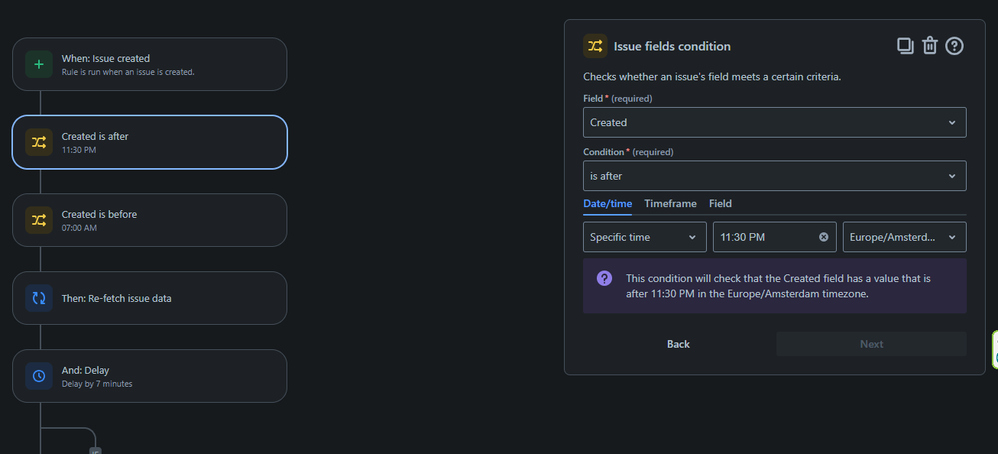998x454 pixels.
Task: Change the Europe/Amsterdam timezone dropdown
Action: tap(904, 237)
